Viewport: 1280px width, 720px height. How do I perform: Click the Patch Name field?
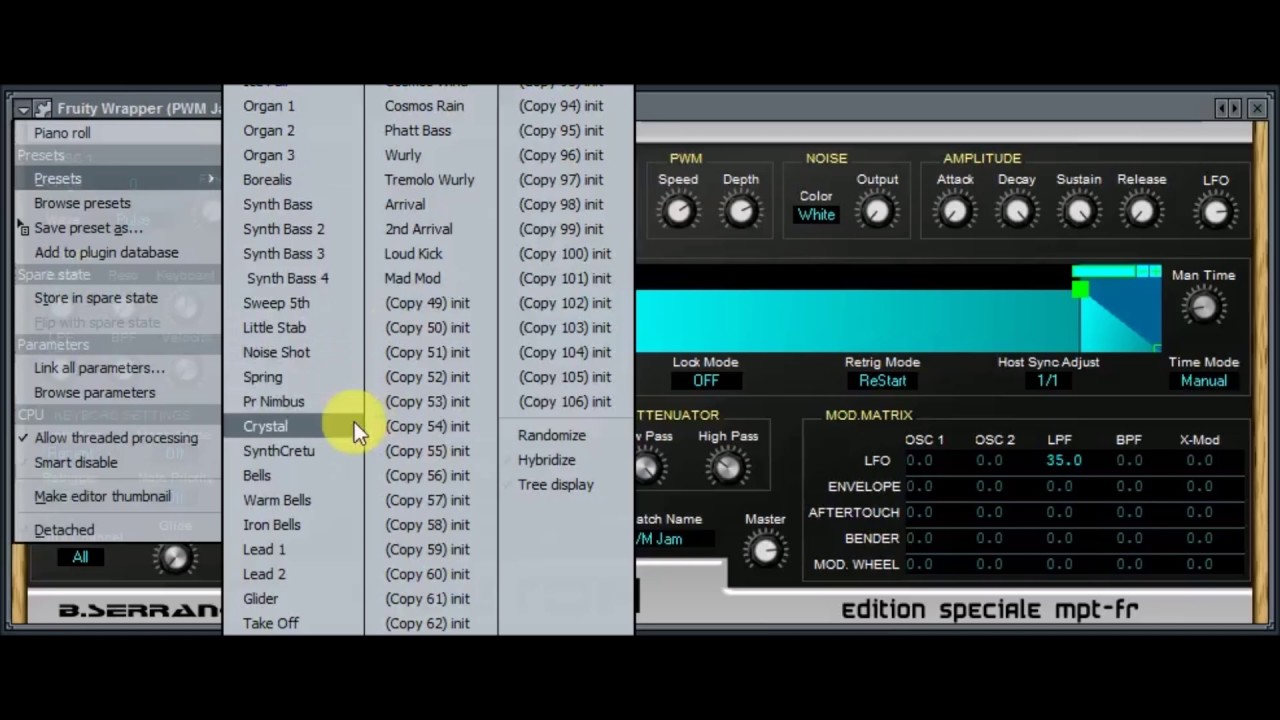tap(673, 539)
